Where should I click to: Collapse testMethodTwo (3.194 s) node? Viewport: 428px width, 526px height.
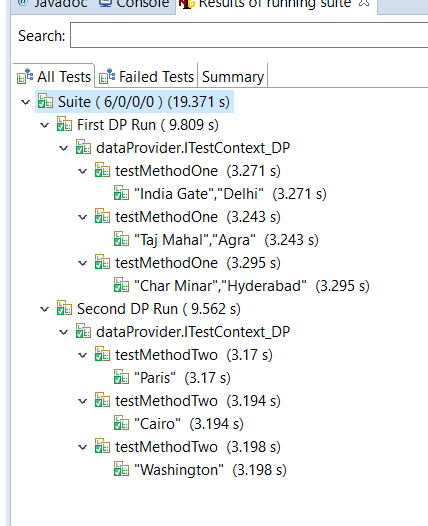(x=83, y=401)
